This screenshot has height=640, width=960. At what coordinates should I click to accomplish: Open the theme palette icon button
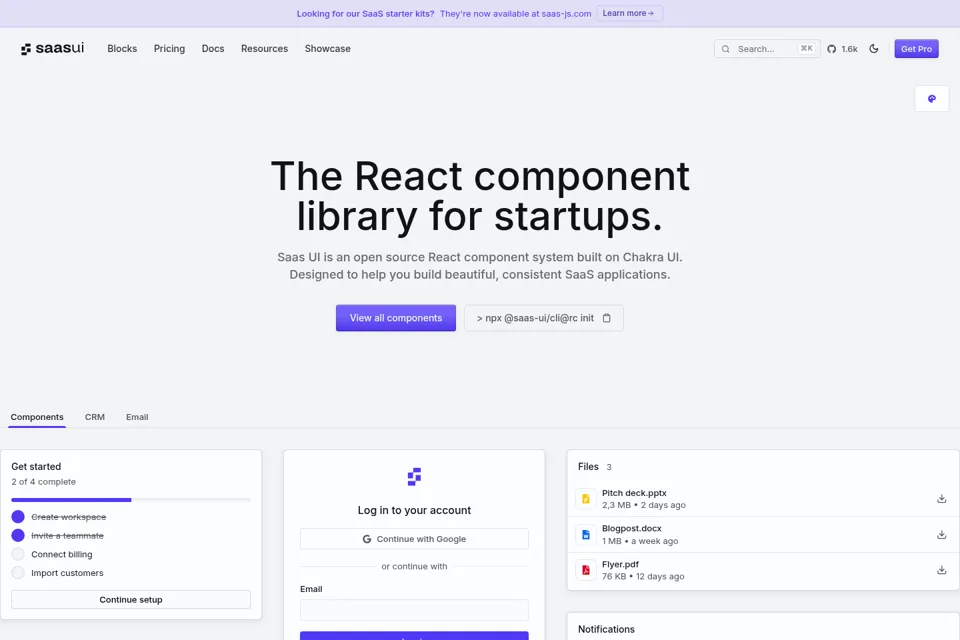click(x=931, y=99)
